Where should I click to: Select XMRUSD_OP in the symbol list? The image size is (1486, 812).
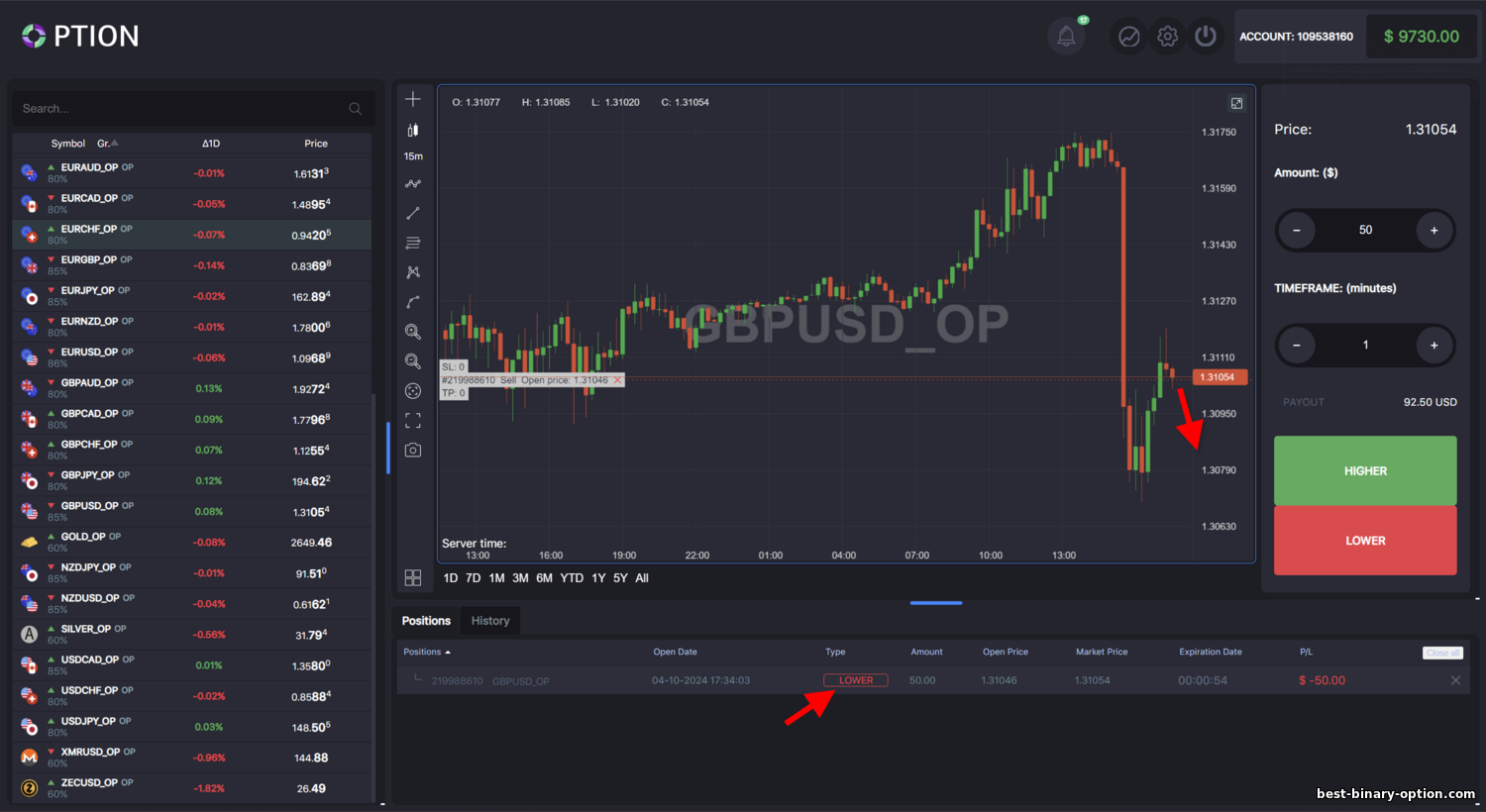(192, 757)
